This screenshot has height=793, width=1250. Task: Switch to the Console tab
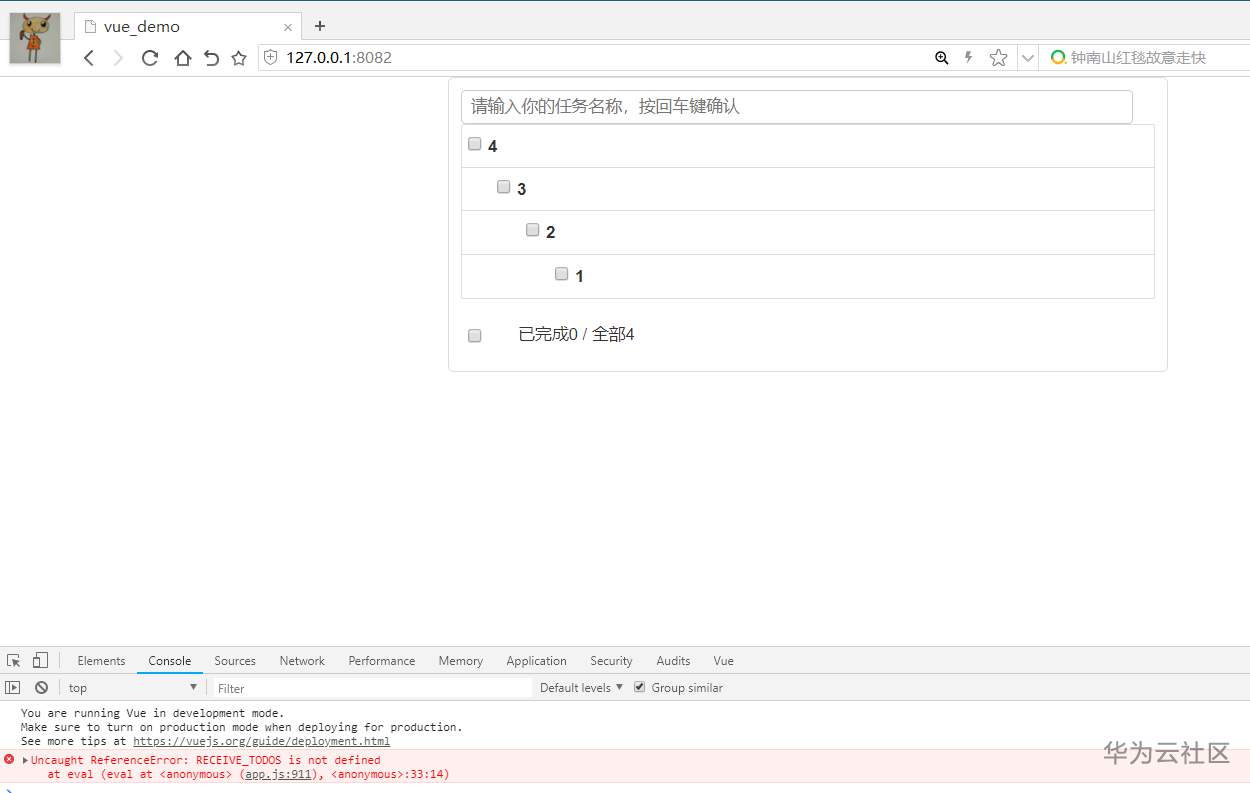170,661
